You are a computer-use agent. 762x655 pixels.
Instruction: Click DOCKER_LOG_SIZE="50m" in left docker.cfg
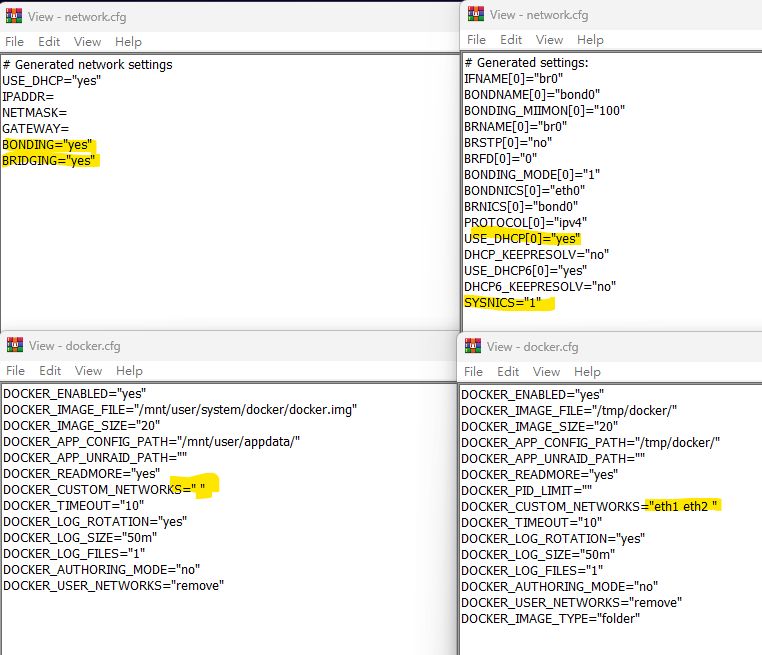(80, 538)
